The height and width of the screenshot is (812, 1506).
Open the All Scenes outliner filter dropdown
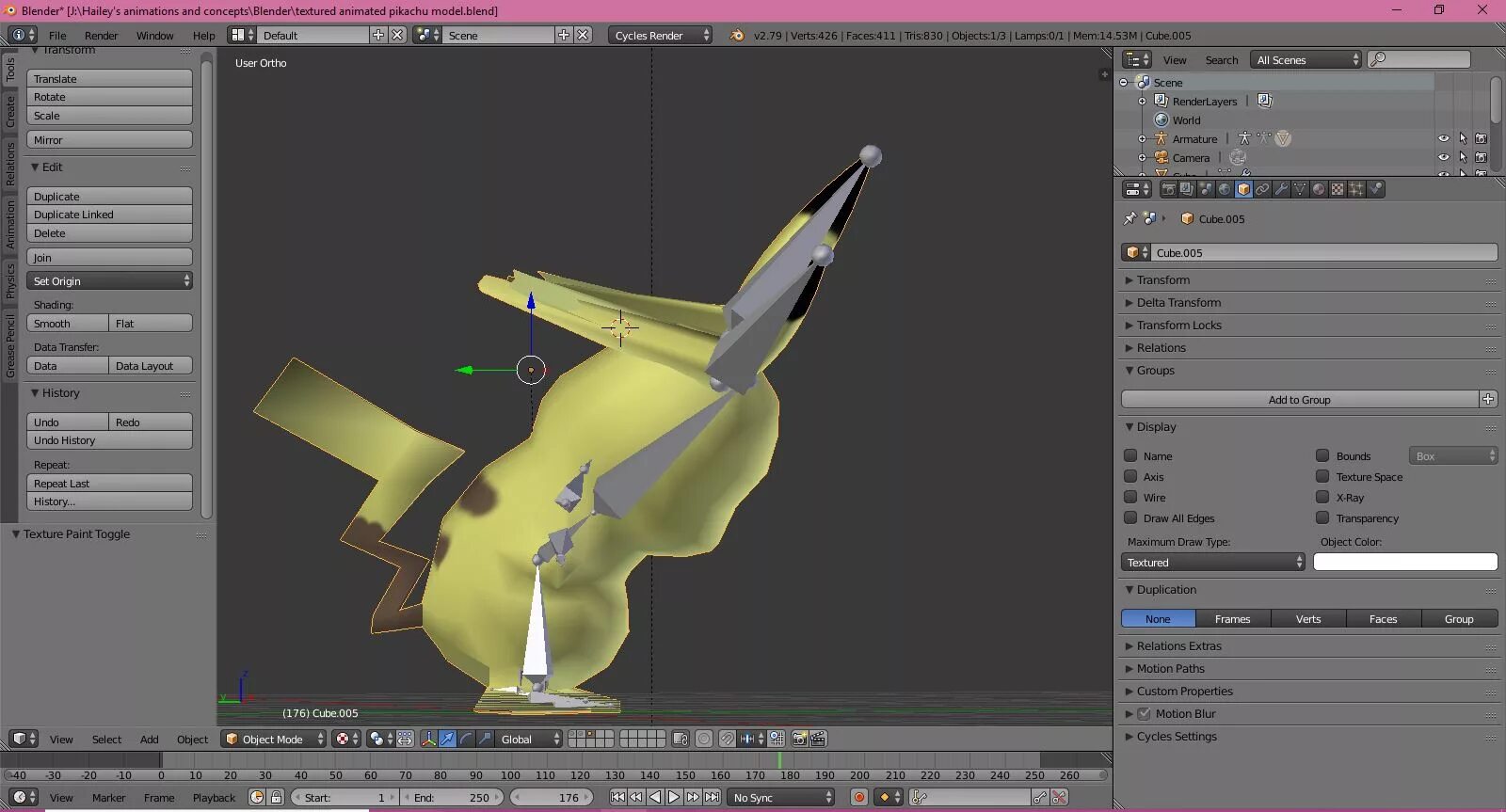pos(1306,59)
